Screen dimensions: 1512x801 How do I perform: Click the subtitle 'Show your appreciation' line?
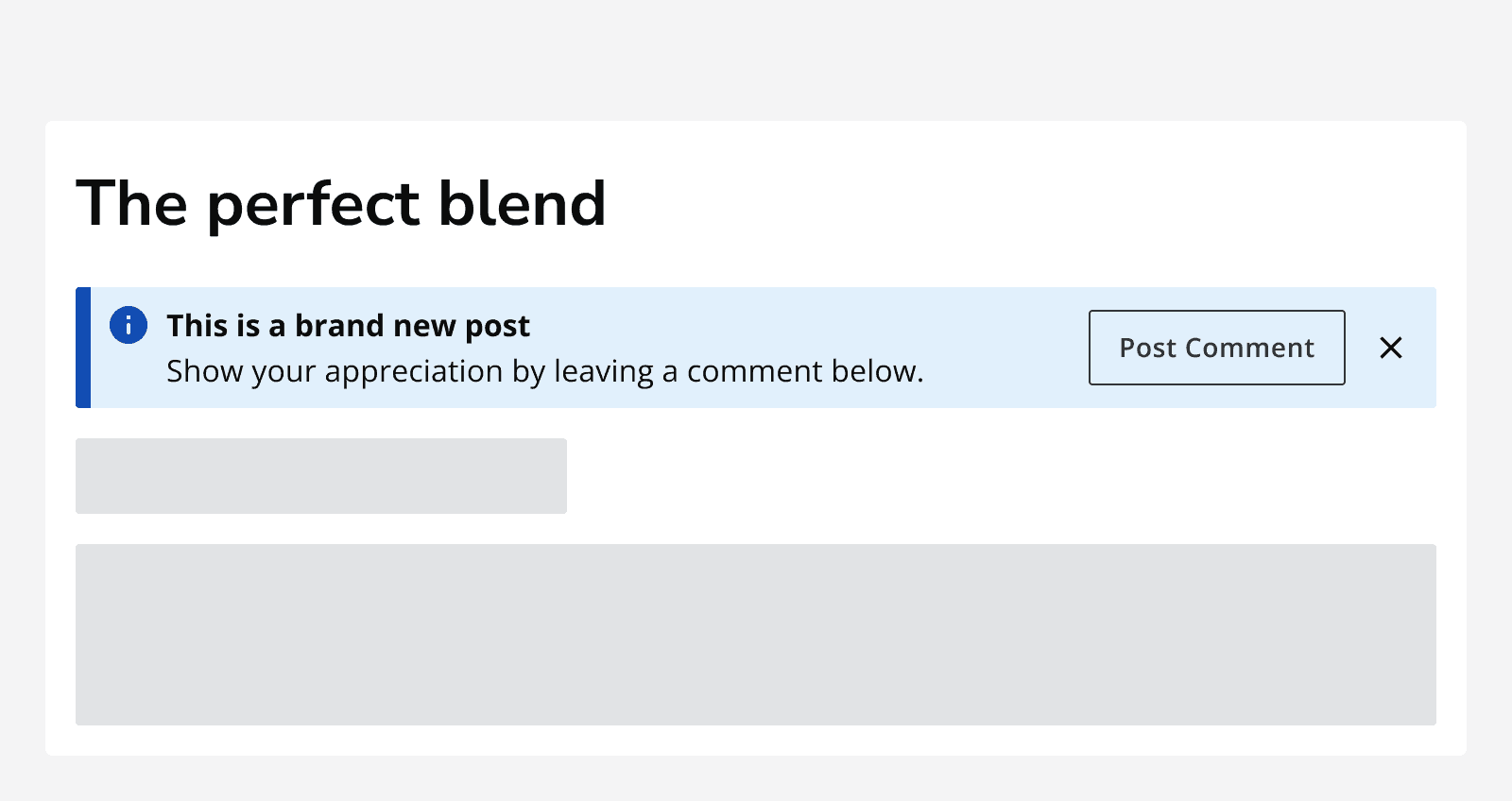click(544, 370)
